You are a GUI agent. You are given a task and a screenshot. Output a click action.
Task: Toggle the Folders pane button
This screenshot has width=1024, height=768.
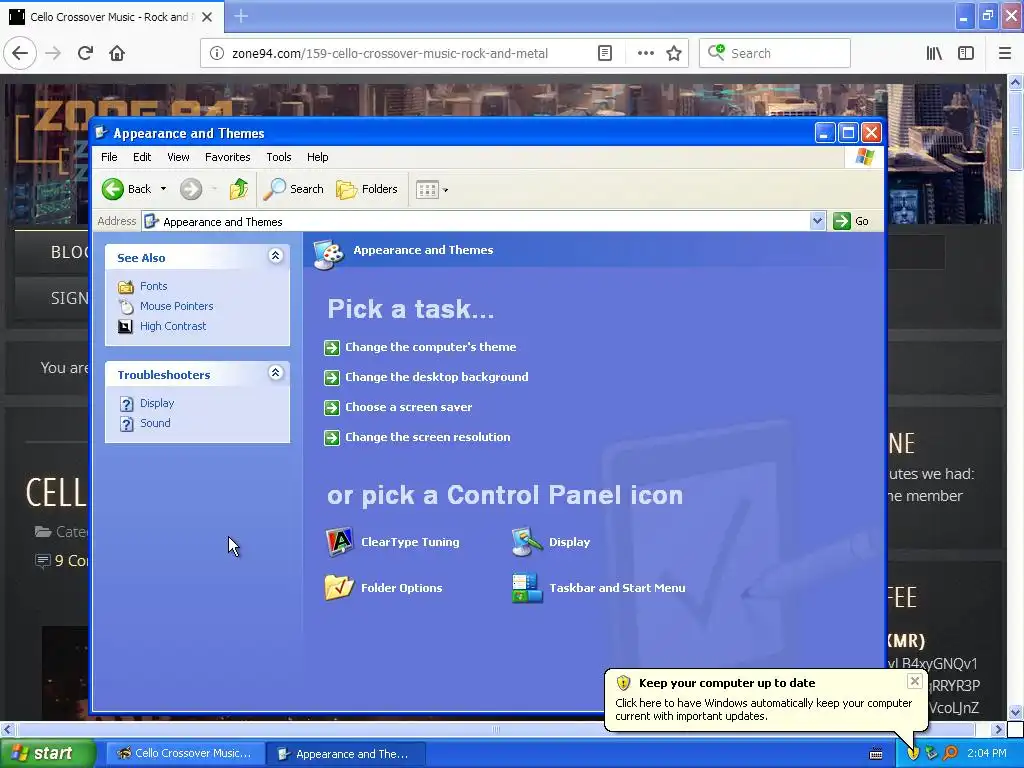tap(367, 189)
